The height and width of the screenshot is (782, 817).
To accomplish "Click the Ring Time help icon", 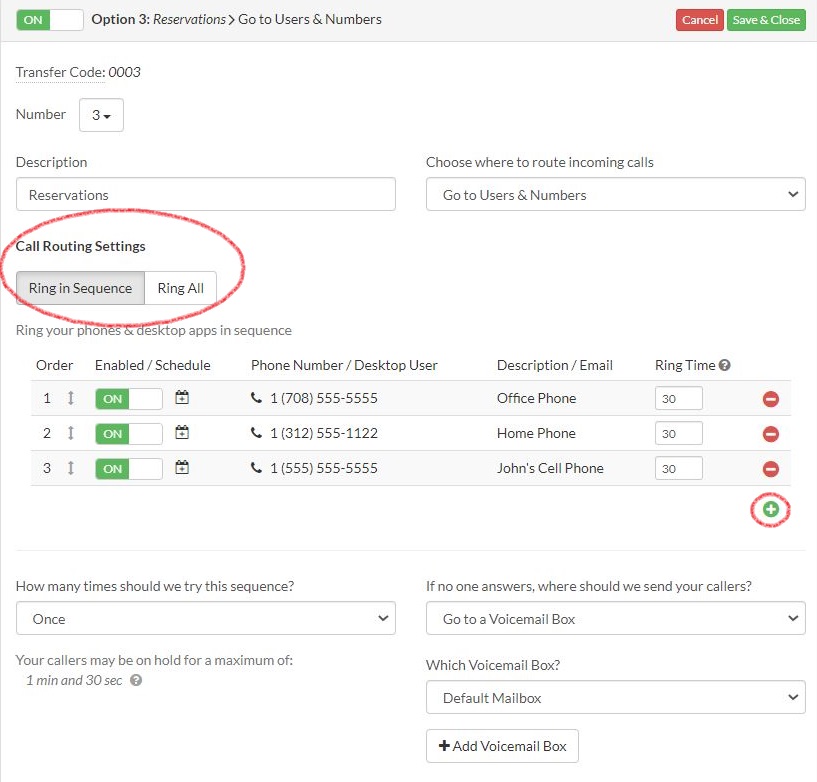I will (724, 365).
